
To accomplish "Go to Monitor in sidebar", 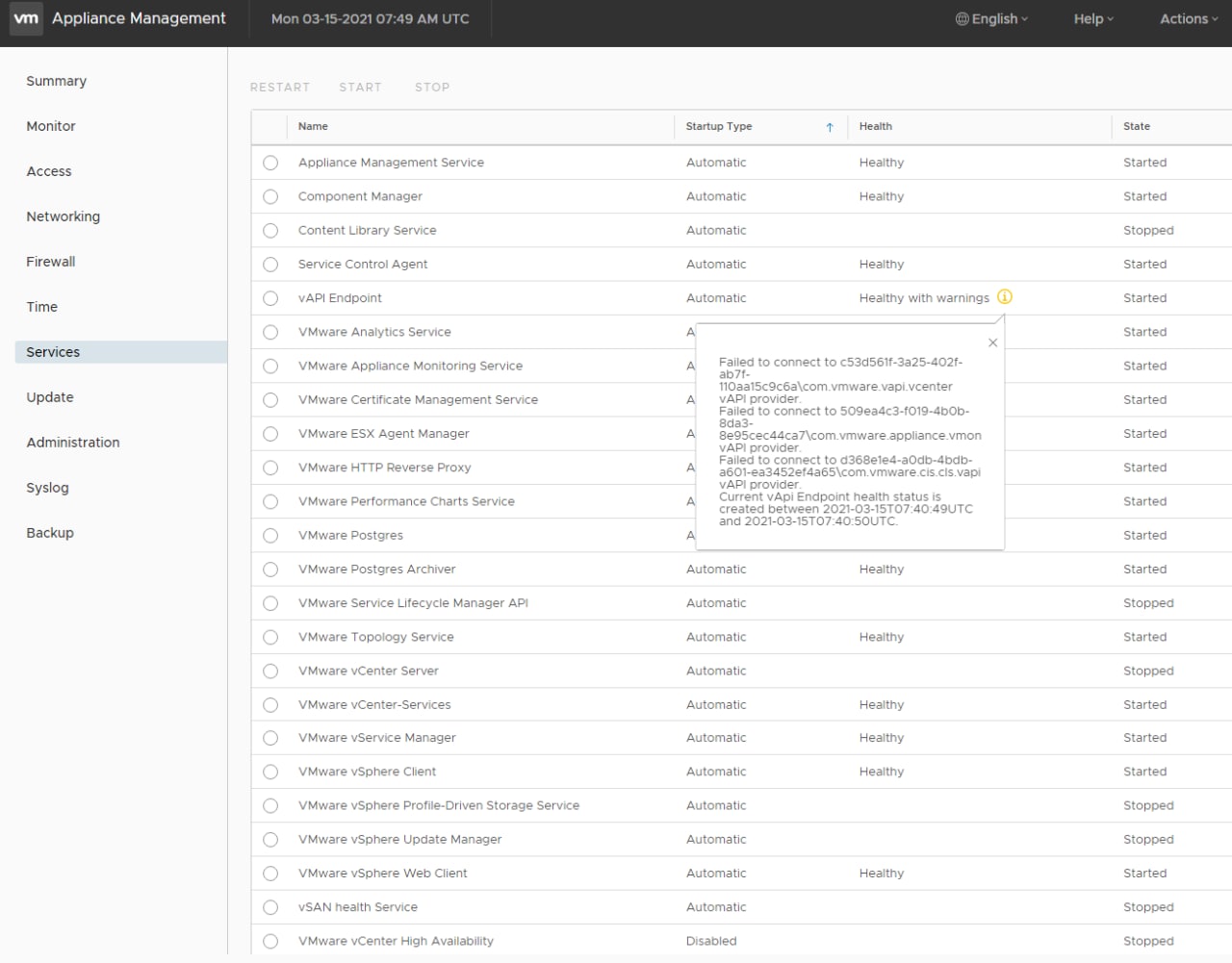I will tap(51, 126).
